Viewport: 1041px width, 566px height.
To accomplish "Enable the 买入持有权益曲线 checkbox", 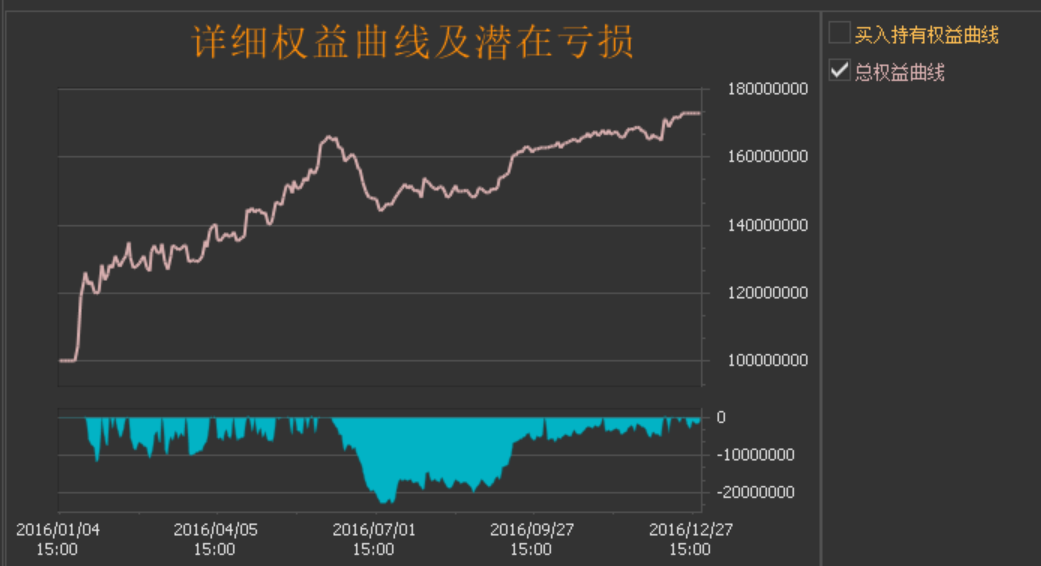I will (839, 34).
